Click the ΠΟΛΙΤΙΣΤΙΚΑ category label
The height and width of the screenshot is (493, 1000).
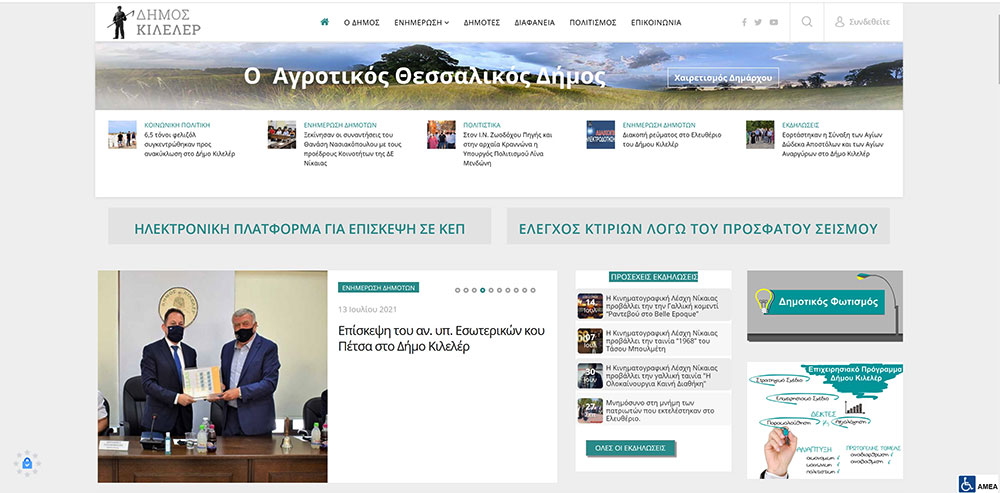click(x=482, y=125)
